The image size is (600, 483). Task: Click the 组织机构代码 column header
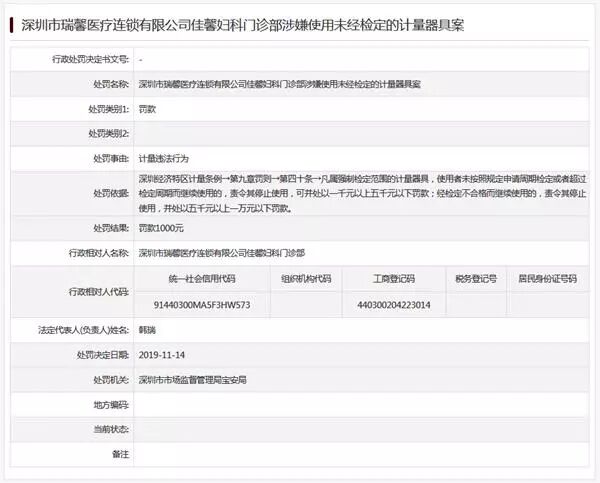point(306,279)
